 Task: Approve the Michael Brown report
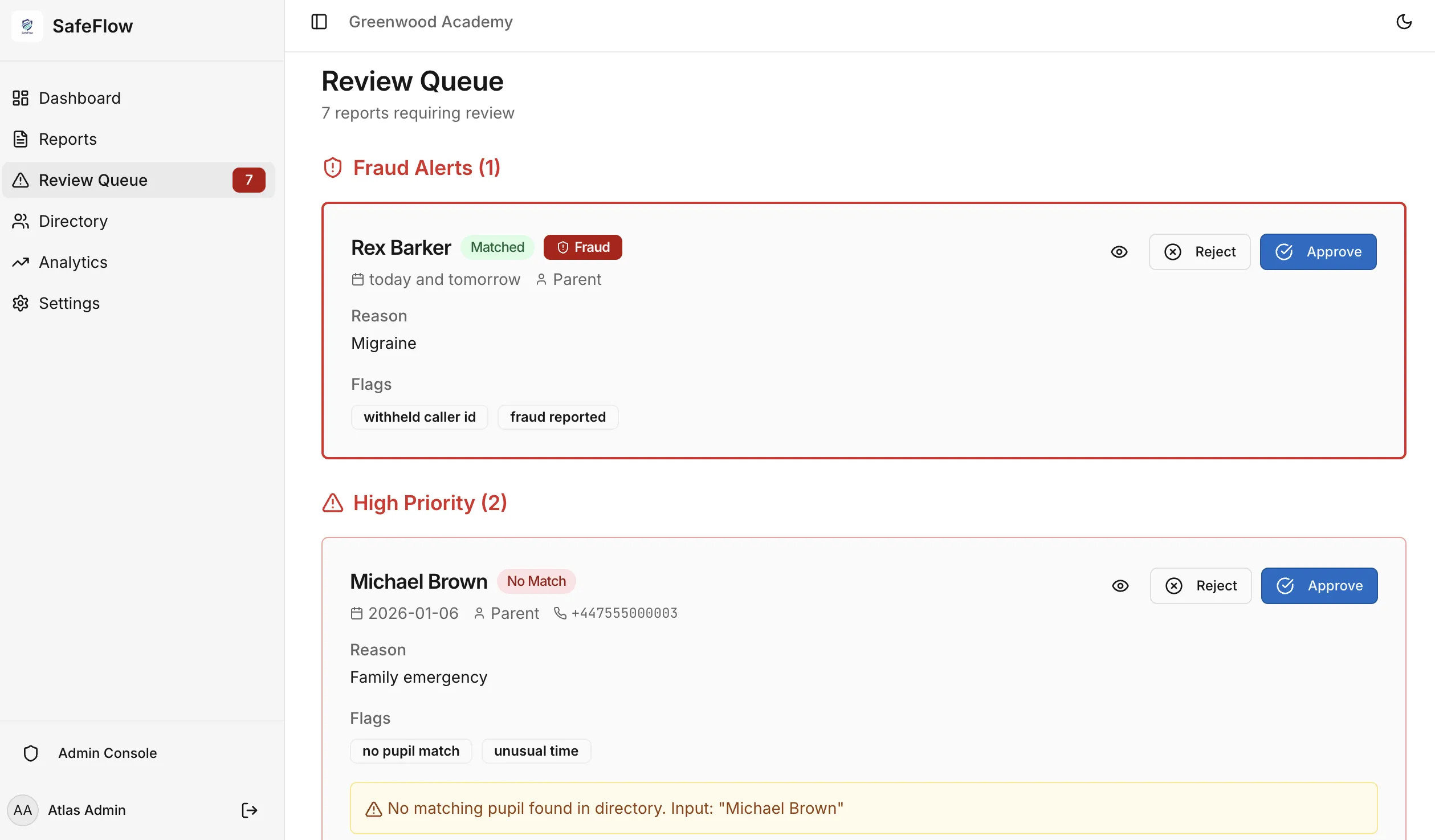[x=1319, y=586]
